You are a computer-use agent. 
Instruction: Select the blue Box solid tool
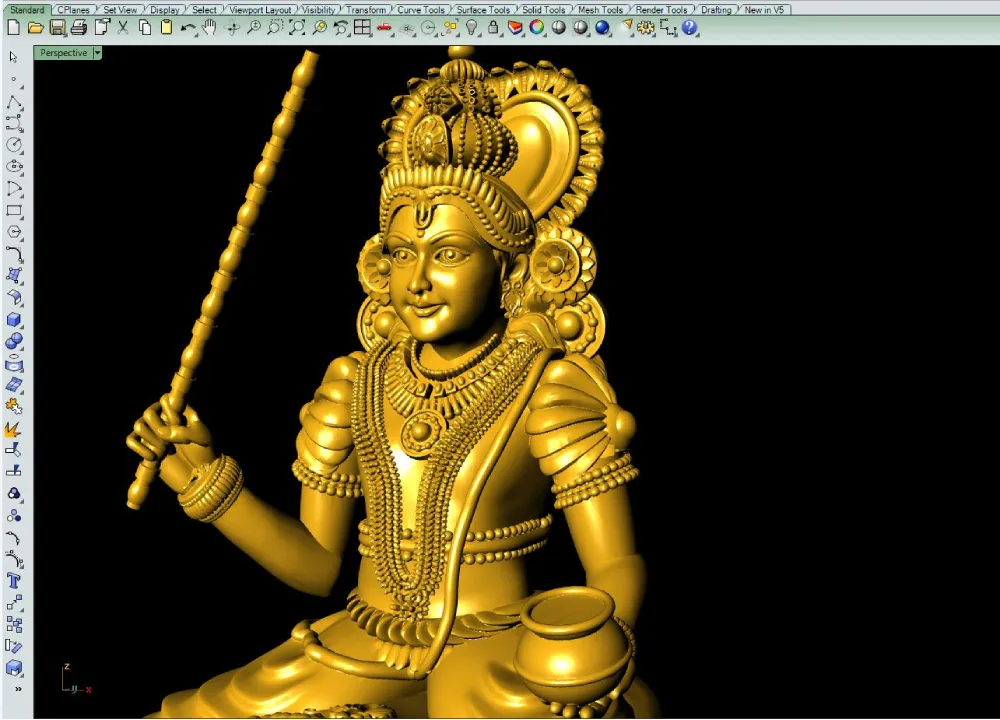tap(14, 320)
